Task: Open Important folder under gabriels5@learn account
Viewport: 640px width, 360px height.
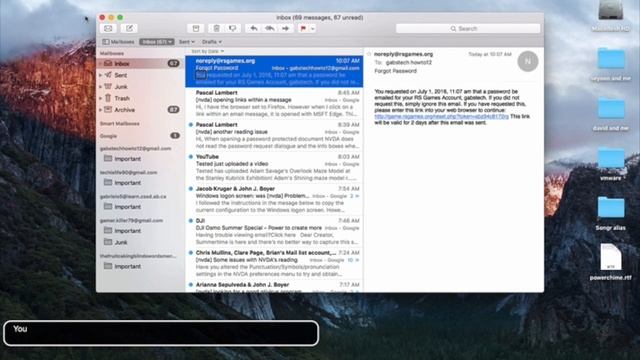Action: [x=128, y=207]
